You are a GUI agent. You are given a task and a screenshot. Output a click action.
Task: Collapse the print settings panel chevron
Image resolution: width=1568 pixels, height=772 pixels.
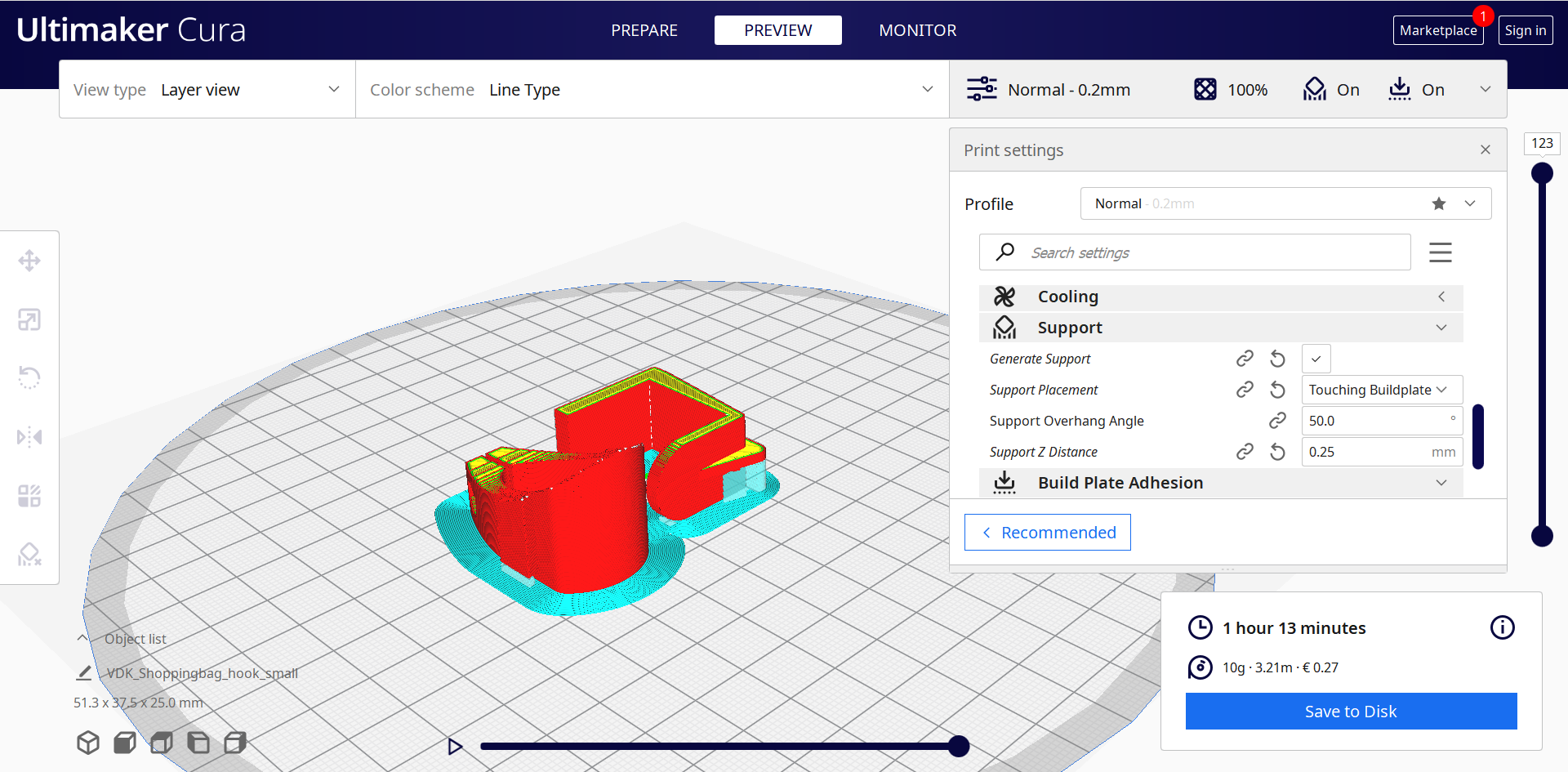pyautogui.click(x=1486, y=89)
